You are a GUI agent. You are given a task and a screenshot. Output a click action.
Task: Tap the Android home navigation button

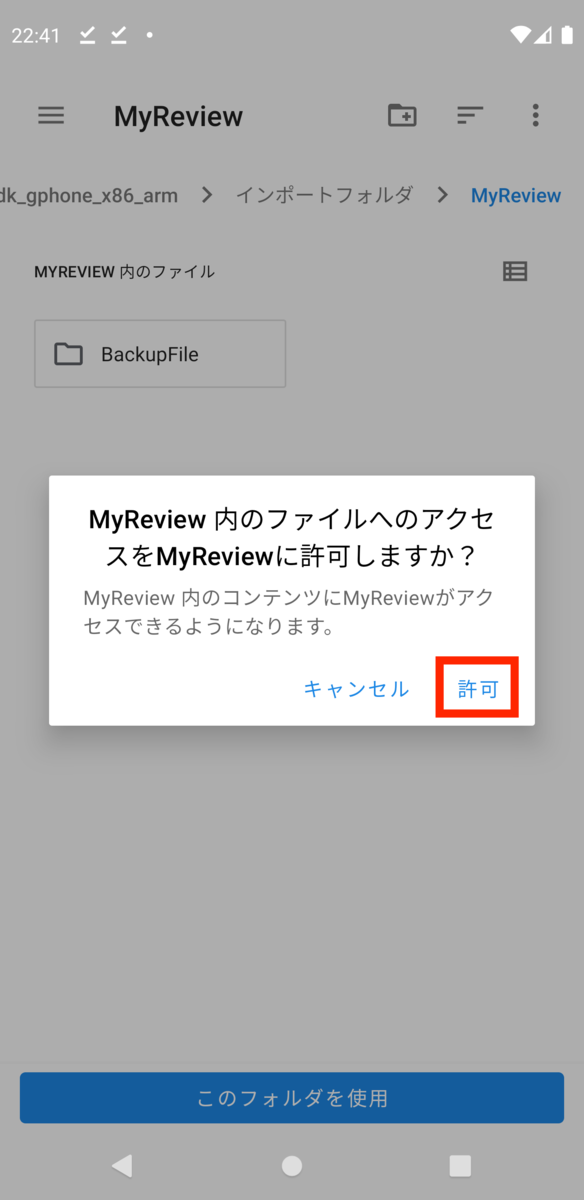[292, 1165]
